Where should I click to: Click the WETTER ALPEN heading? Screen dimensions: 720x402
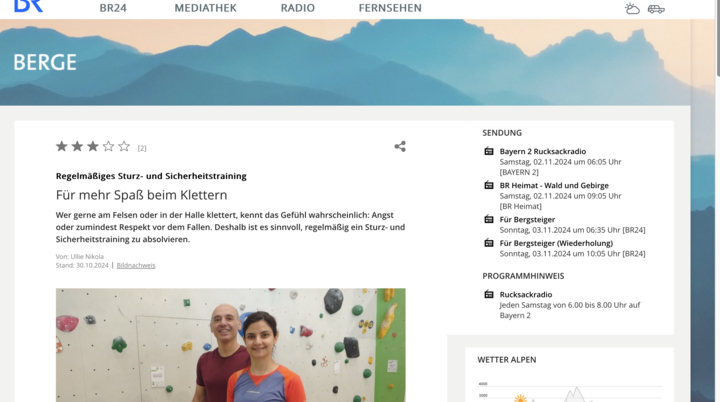click(506, 360)
